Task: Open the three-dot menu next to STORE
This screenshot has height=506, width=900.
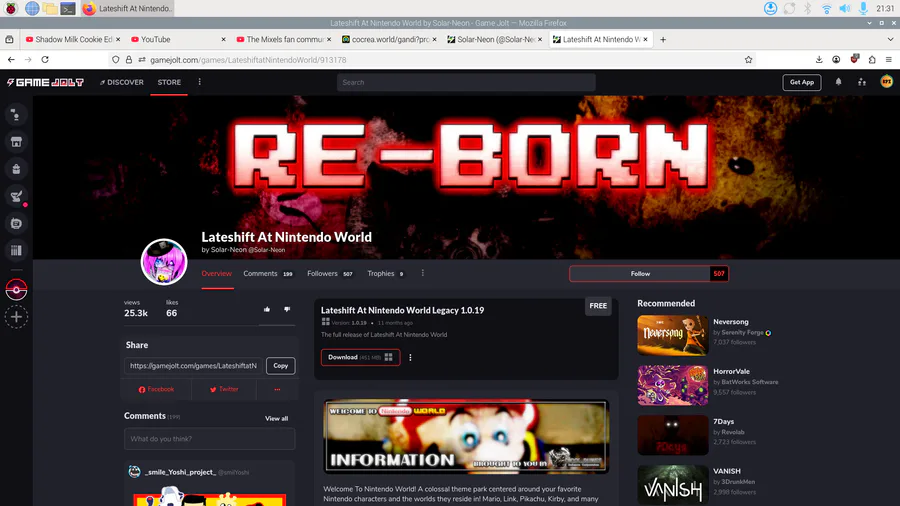Action: click(199, 82)
